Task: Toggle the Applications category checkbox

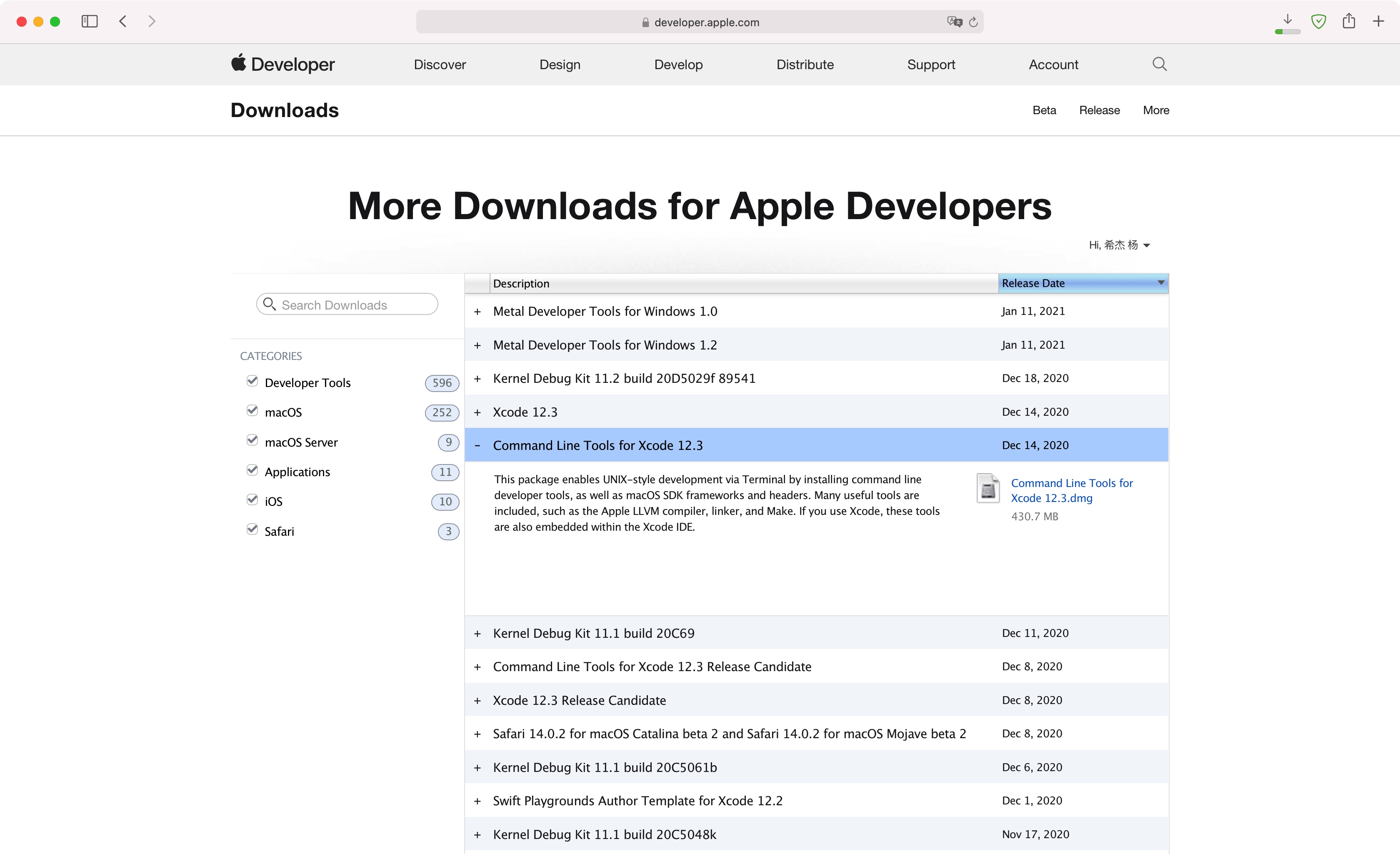Action: (252, 470)
